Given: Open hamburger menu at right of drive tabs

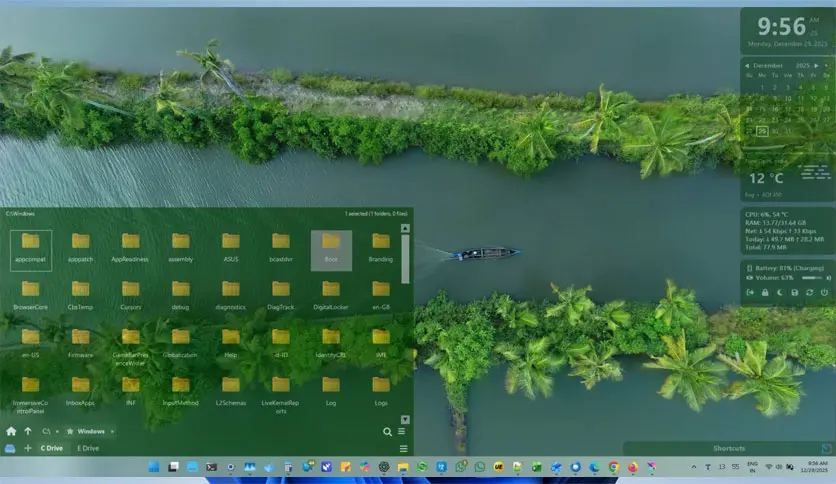Looking at the screenshot, I should pos(404,449).
